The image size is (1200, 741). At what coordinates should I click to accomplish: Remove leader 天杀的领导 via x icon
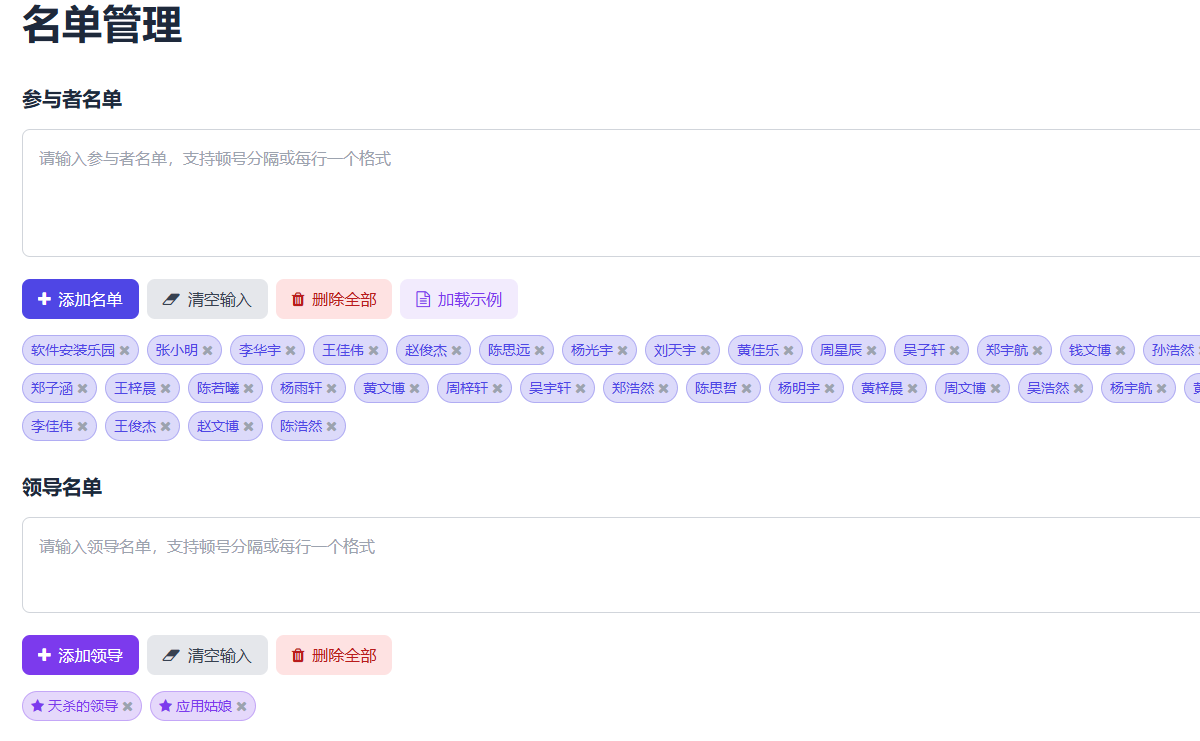(128, 707)
